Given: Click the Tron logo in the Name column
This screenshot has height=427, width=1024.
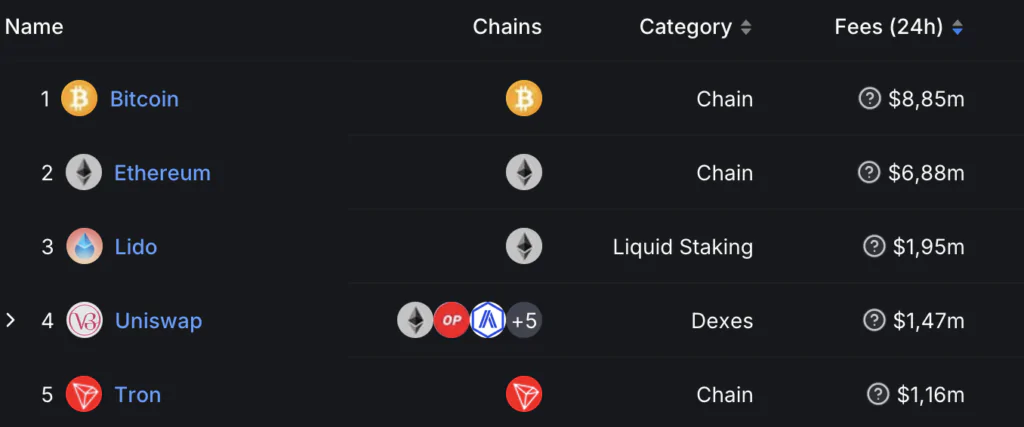Looking at the screenshot, I should click(x=84, y=394).
